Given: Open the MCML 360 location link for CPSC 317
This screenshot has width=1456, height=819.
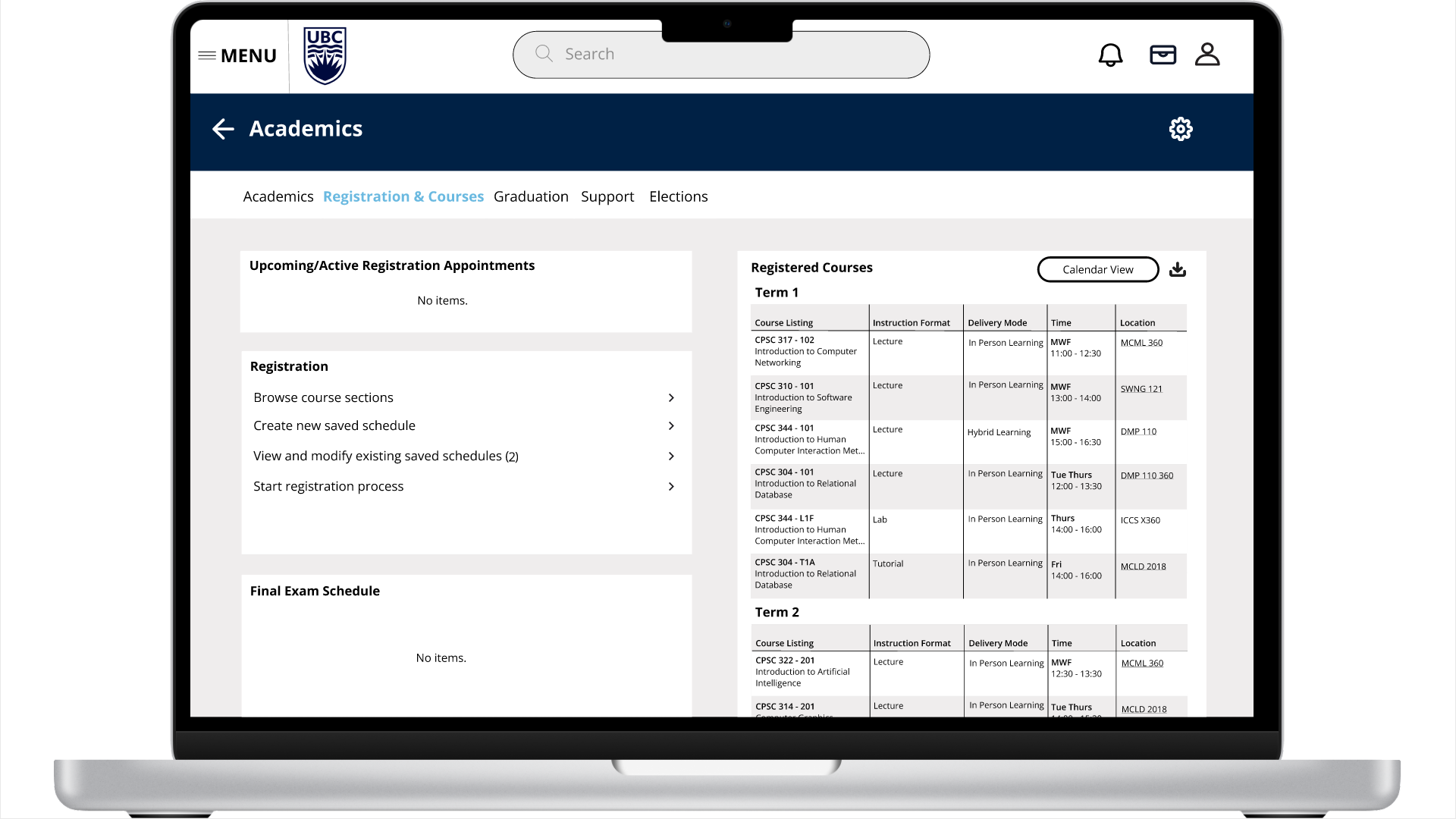Looking at the screenshot, I should [x=1141, y=343].
